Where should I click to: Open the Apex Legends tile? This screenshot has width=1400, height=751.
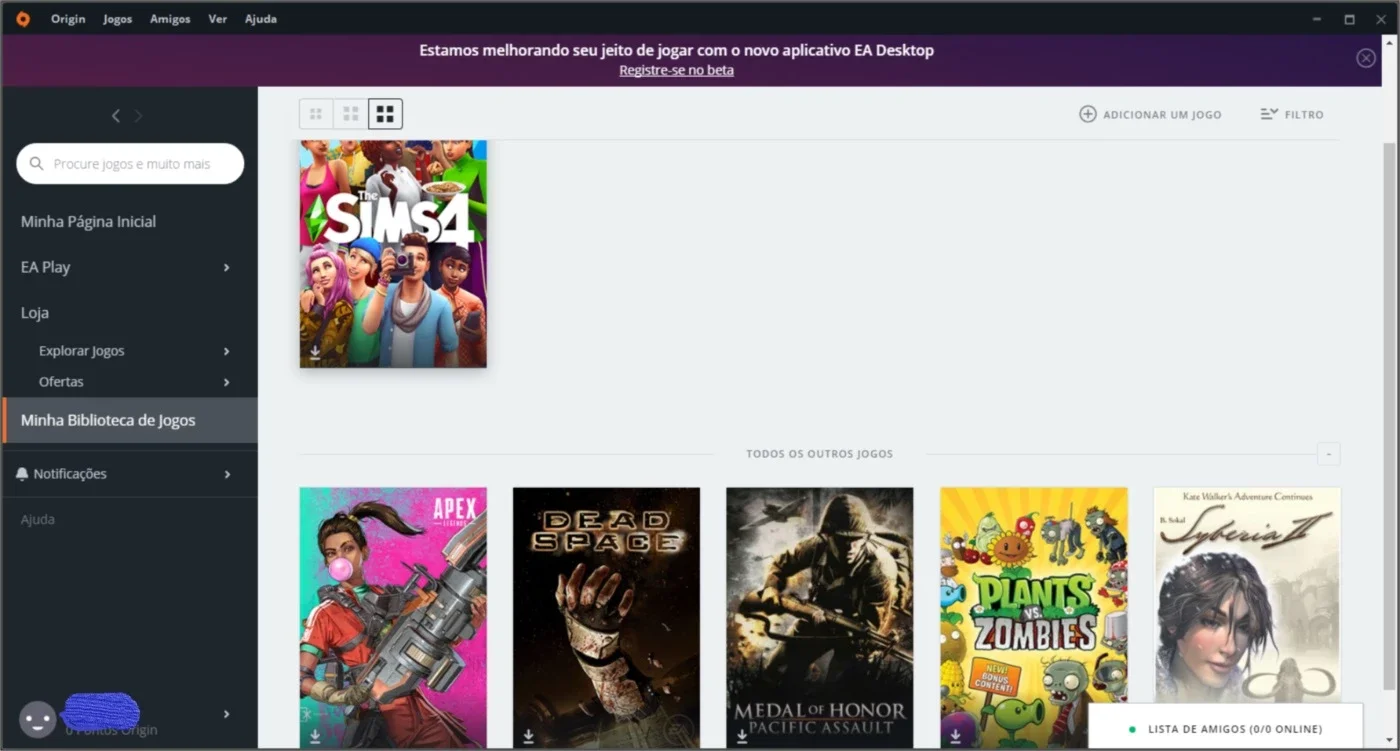point(393,617)
